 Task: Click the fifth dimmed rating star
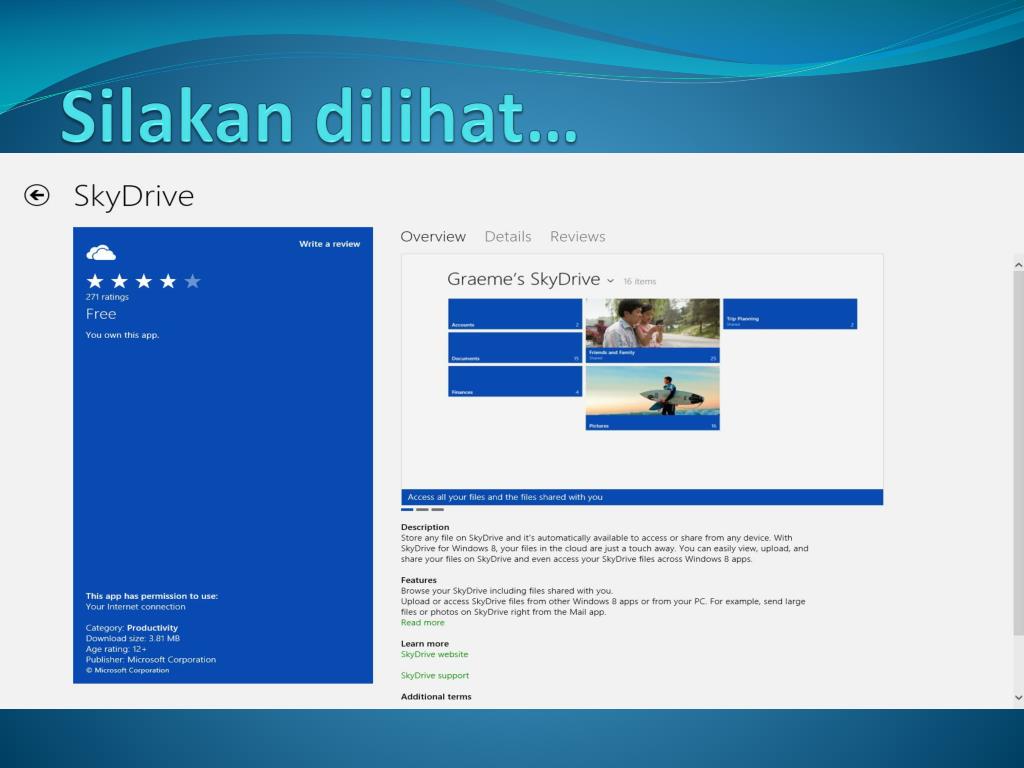pos(192,281)
